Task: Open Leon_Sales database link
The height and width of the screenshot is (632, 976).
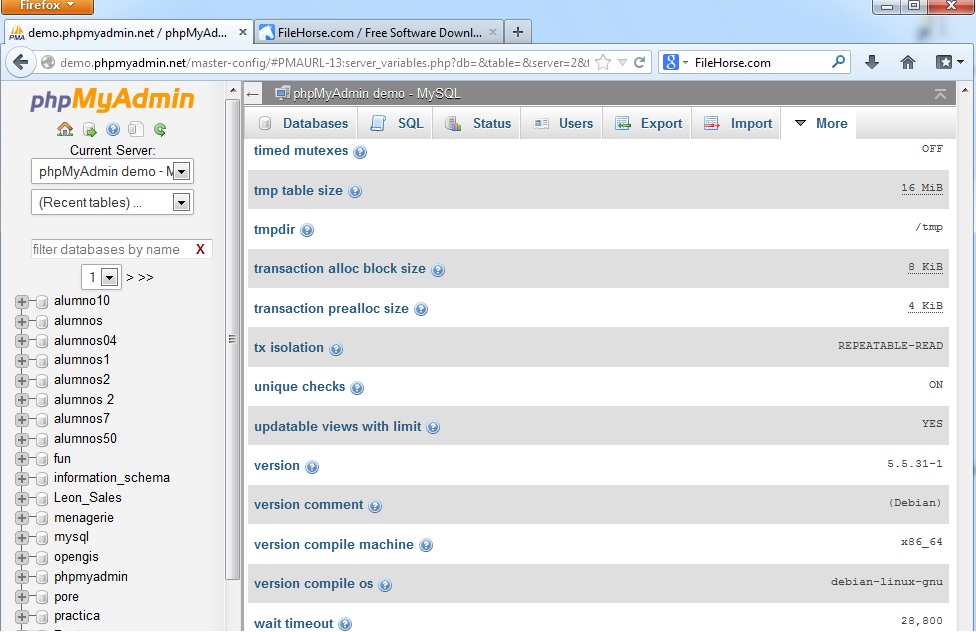Action: 88,498
